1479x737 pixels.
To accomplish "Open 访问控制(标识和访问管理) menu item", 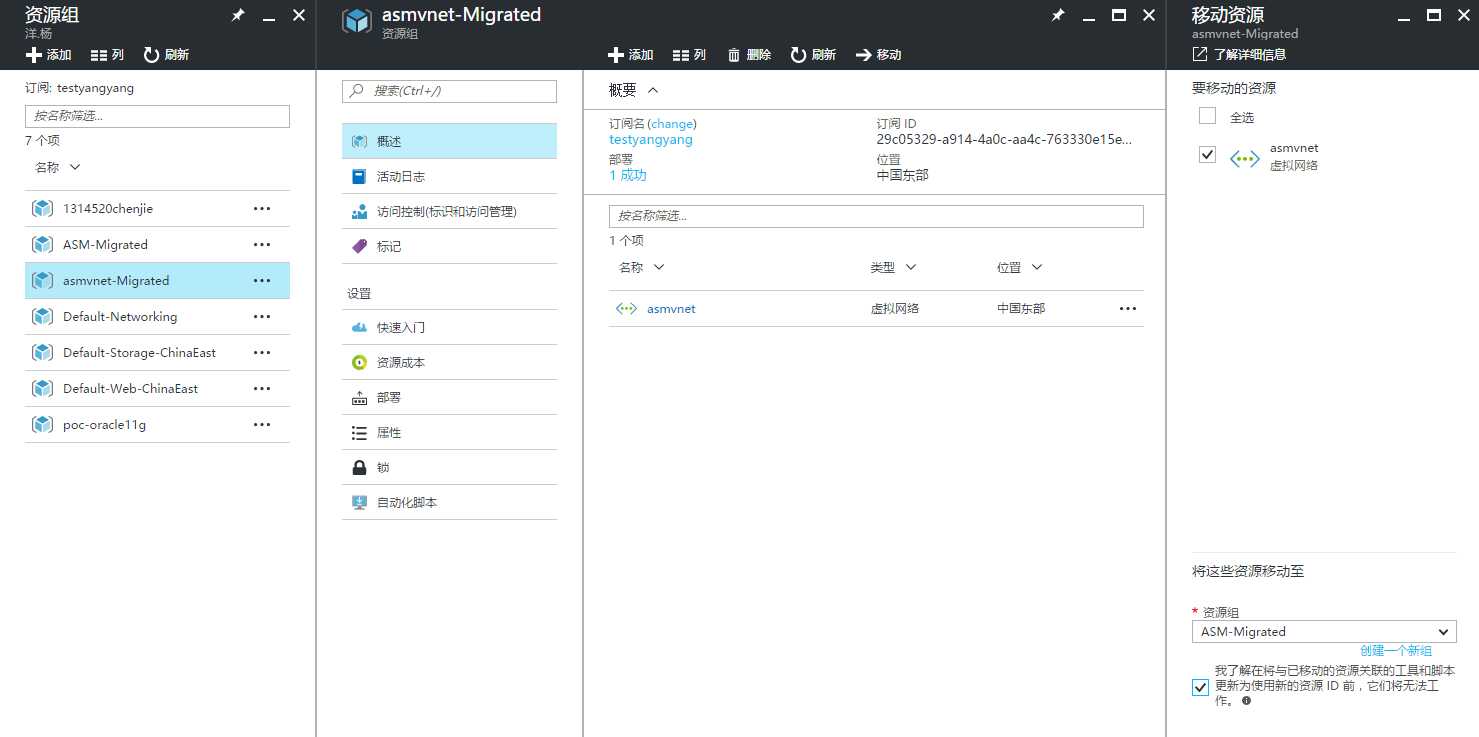I will point(449,211).
